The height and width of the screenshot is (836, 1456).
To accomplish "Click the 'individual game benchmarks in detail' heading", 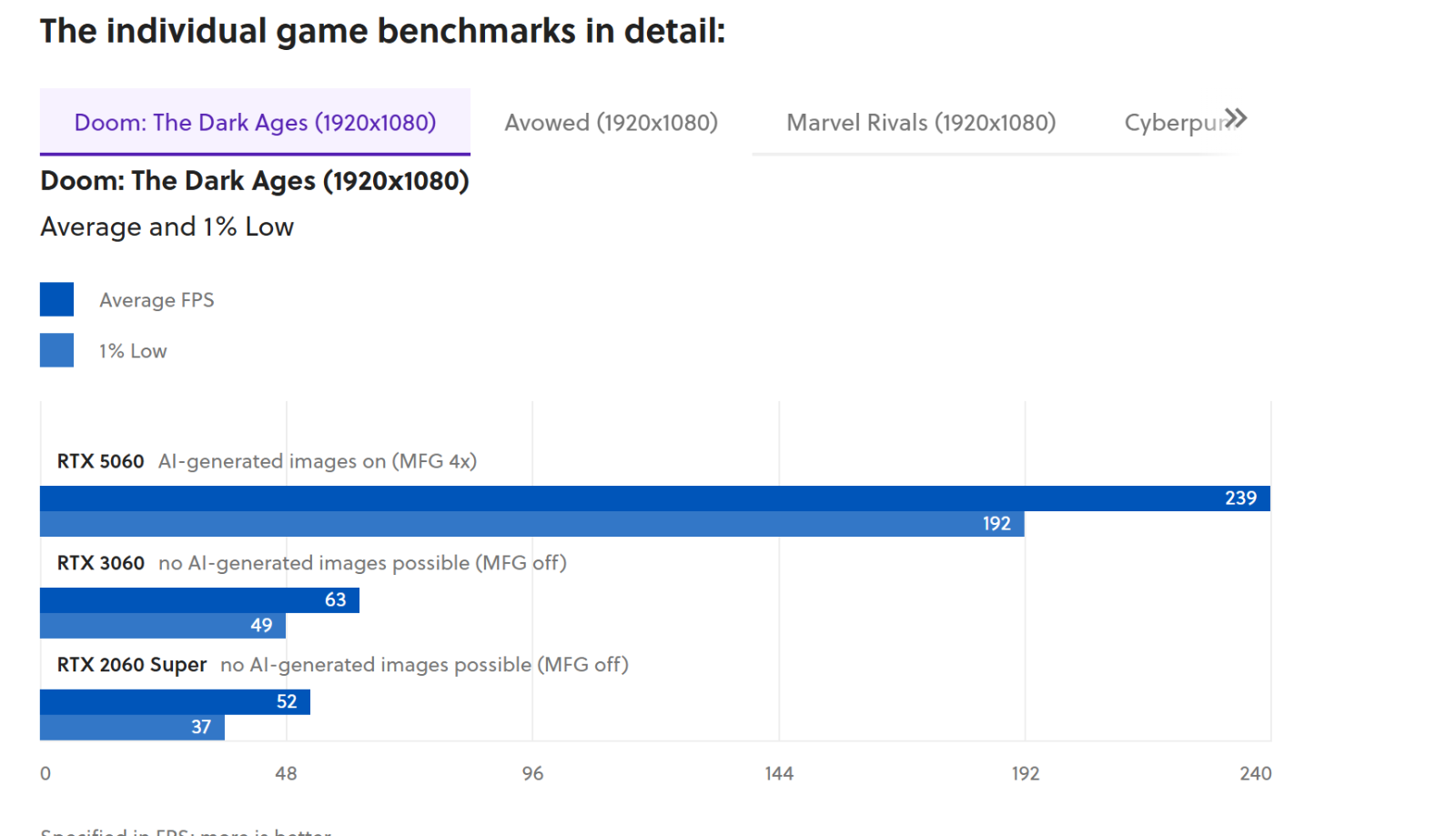I will 382,31.
